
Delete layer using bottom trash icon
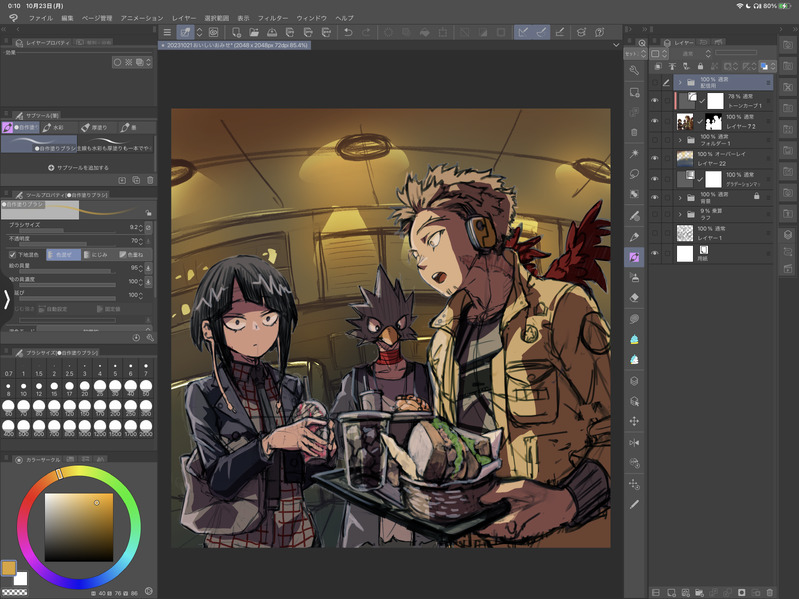point(769,592)
